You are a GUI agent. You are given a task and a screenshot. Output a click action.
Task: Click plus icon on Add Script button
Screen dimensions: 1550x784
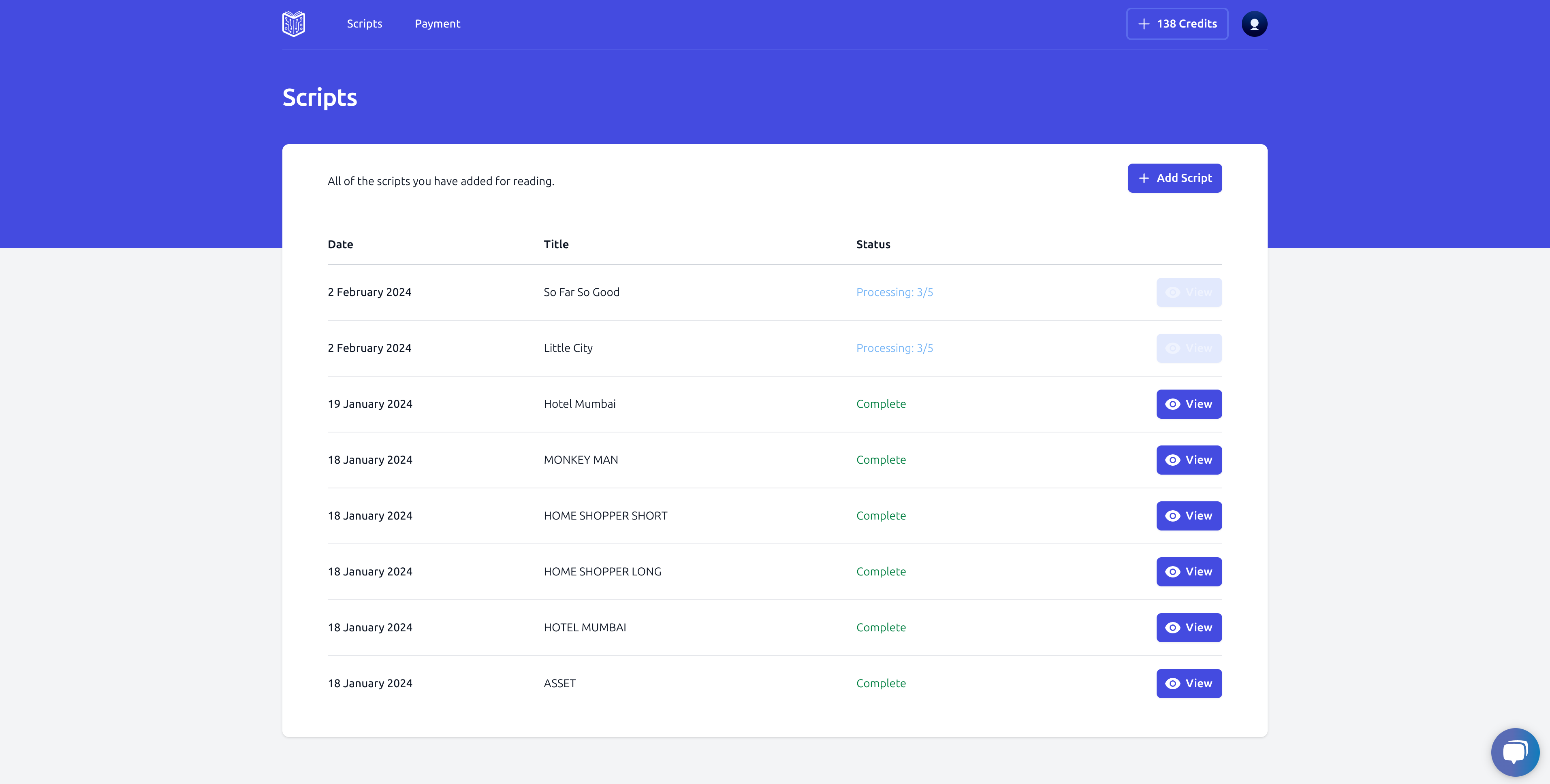point(1144,178)
